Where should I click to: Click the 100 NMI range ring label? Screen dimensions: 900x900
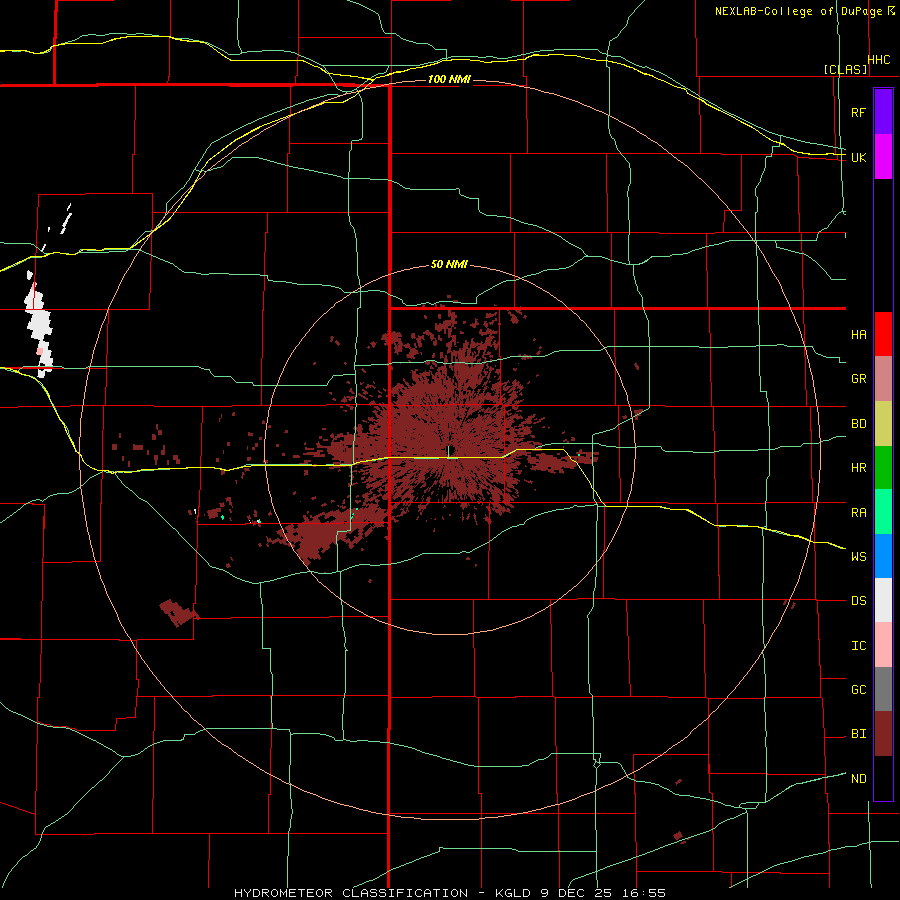[449, 79]
